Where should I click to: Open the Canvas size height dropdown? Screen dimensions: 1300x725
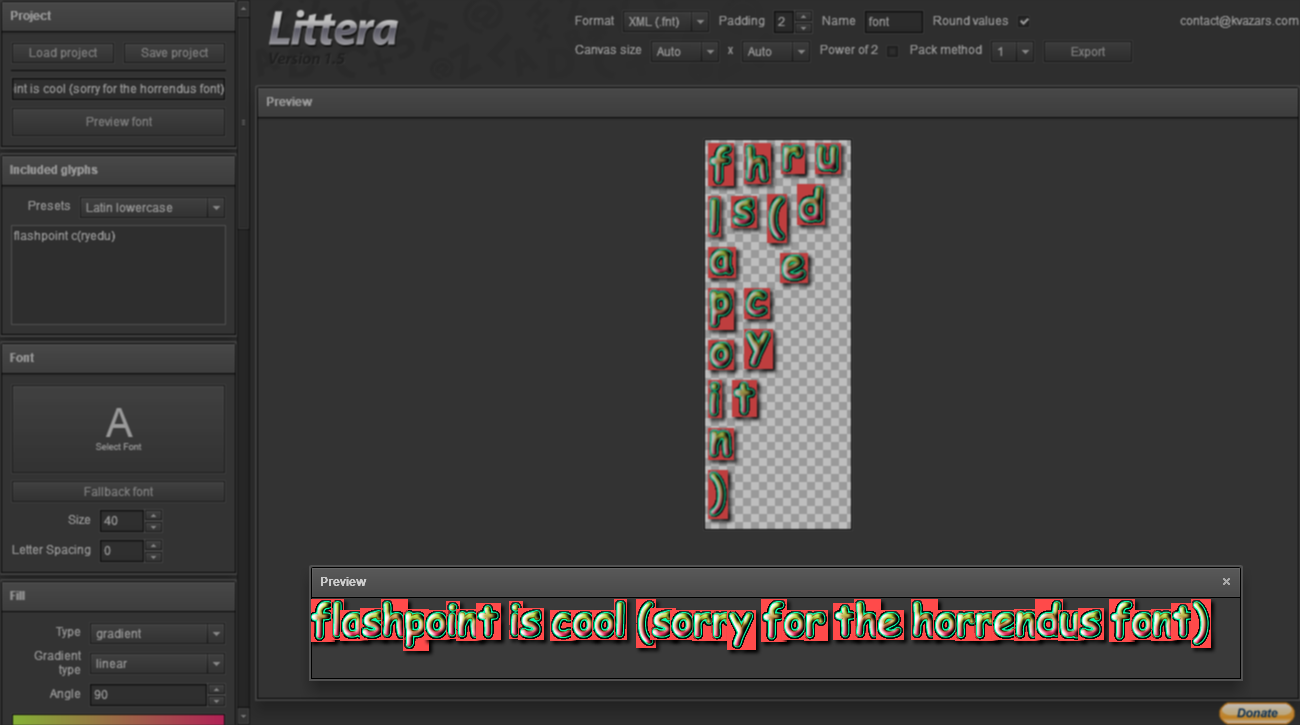pos(776,51)
